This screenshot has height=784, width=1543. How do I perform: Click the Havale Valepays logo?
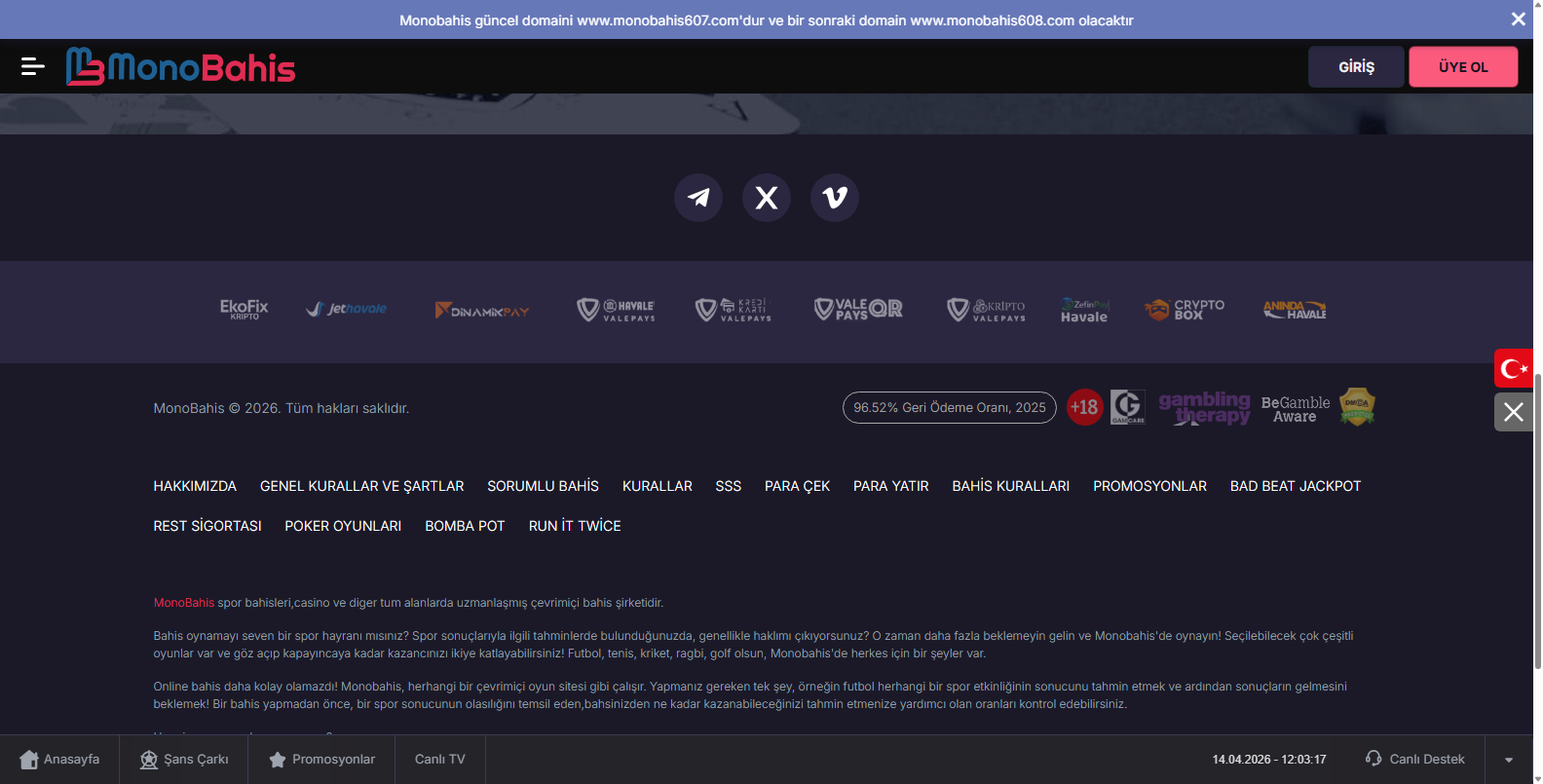click(616, 310)
